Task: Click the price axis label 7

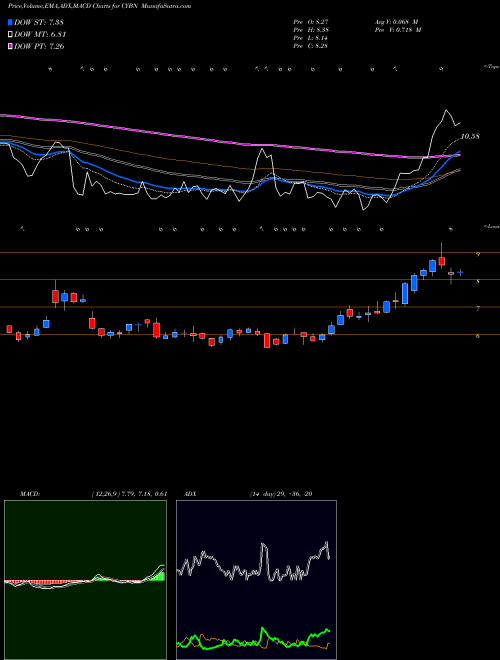Action: pos(478,309)
